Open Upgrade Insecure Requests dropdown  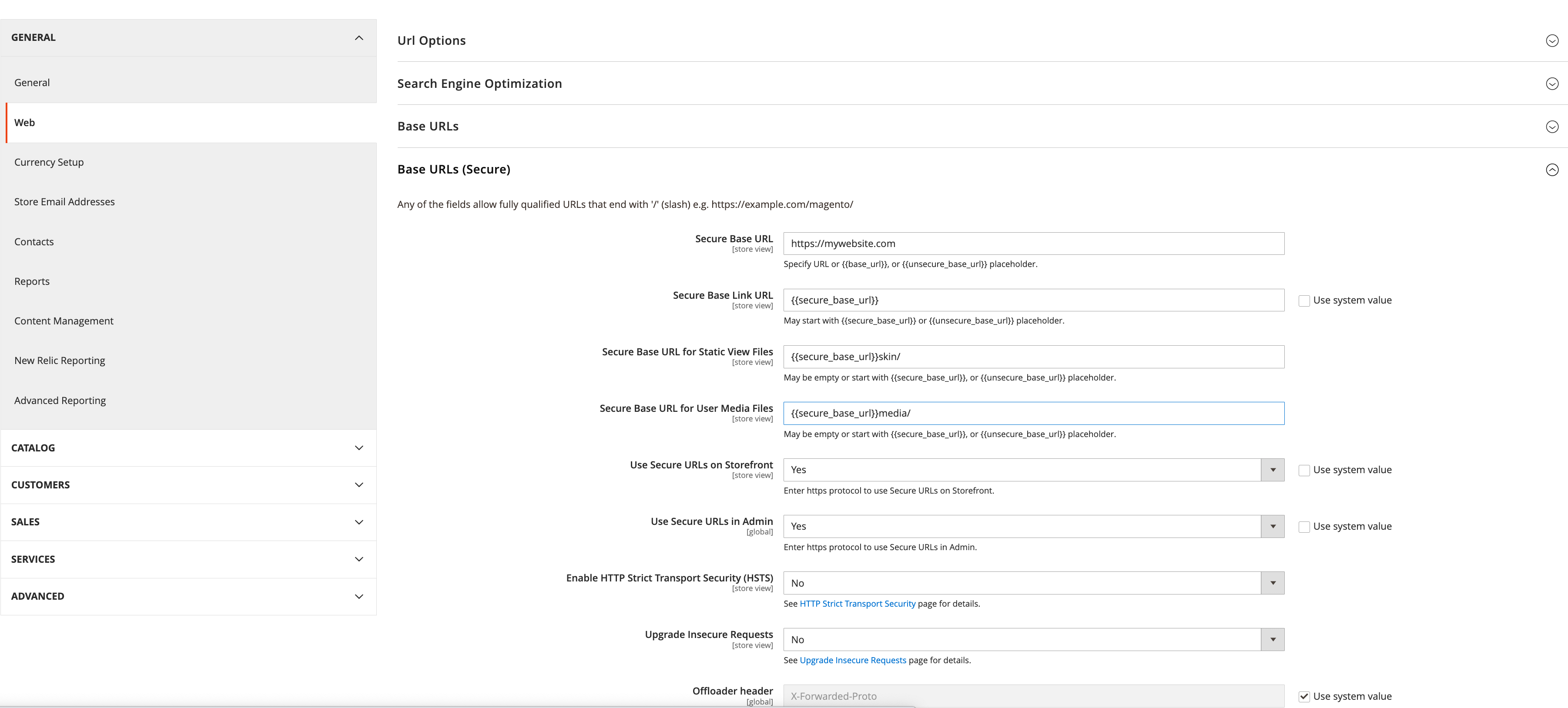[x=1033, y=640]
